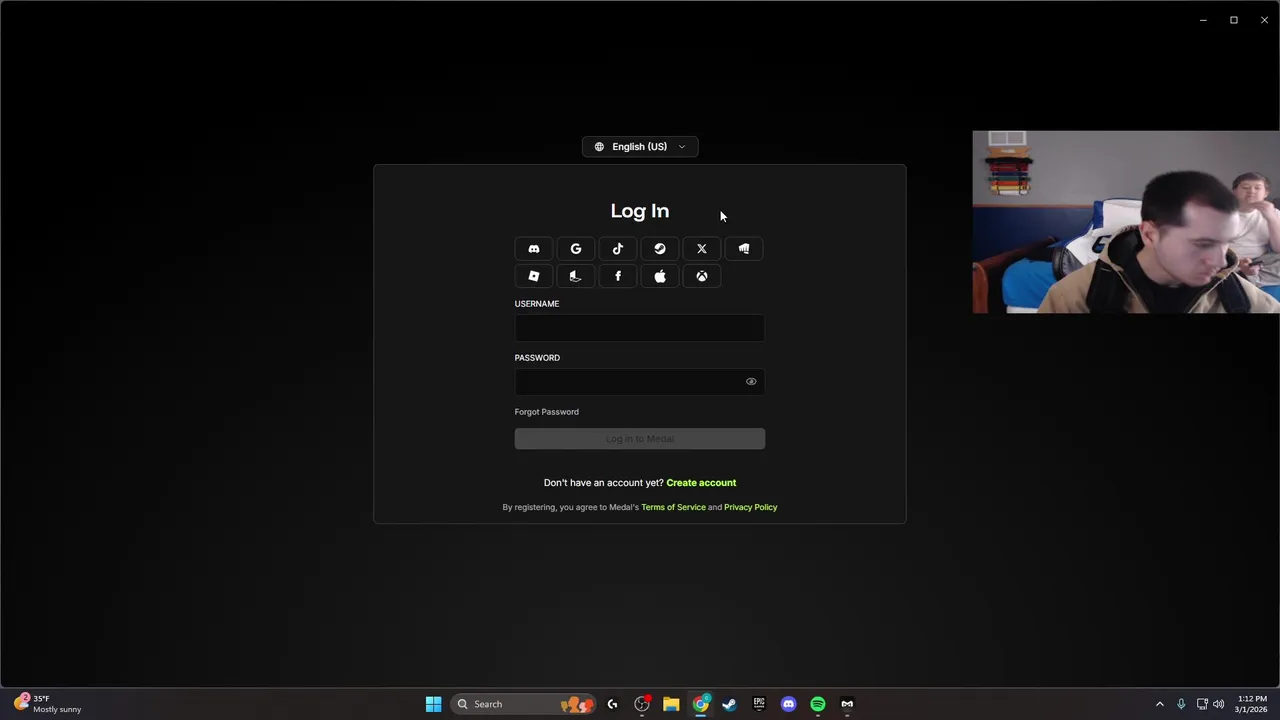Follow the Create account link
Screen dimensions: 1280x720
(701, 483)
